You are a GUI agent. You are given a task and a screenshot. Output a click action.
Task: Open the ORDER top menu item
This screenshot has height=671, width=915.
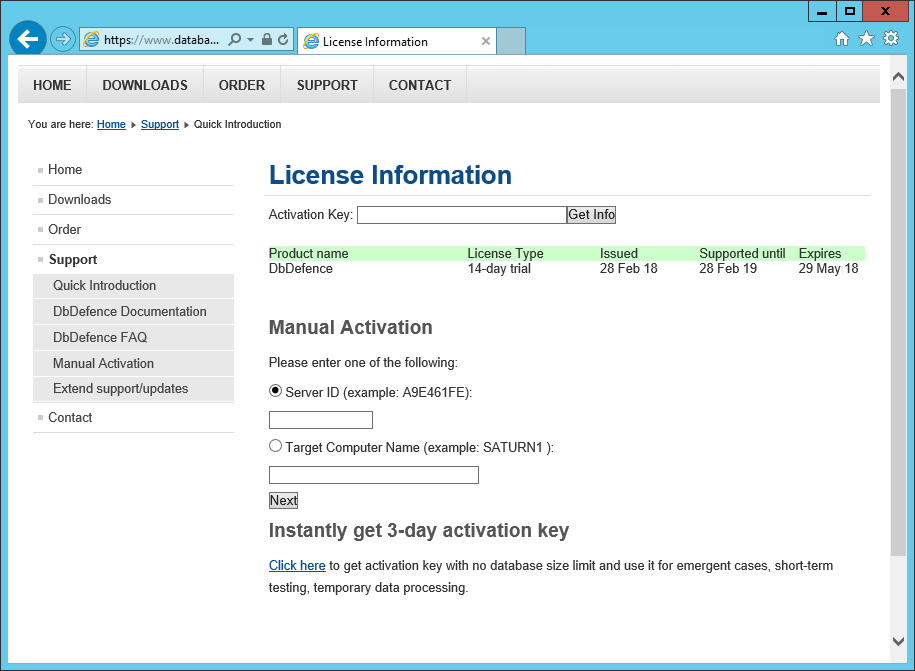242,85
